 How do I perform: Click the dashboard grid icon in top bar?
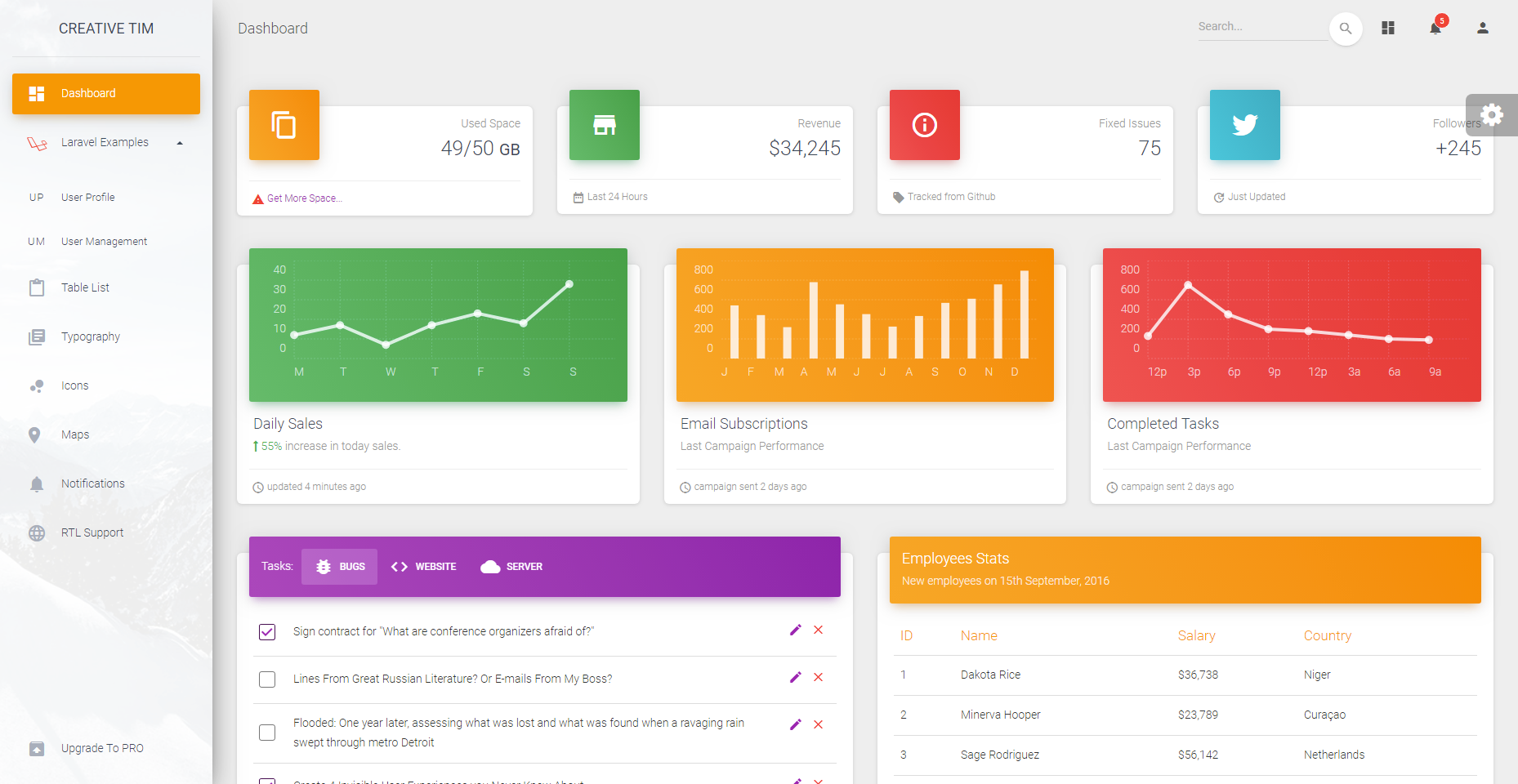pyautogui.click(x=1387, y=28)
